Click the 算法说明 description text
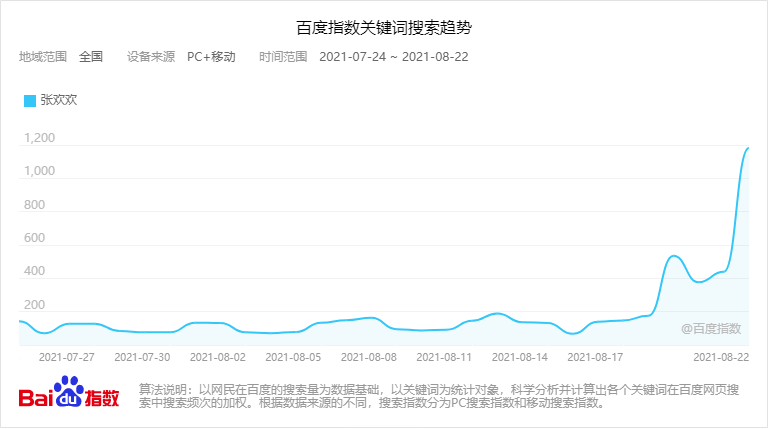 [x=439, y=396]
